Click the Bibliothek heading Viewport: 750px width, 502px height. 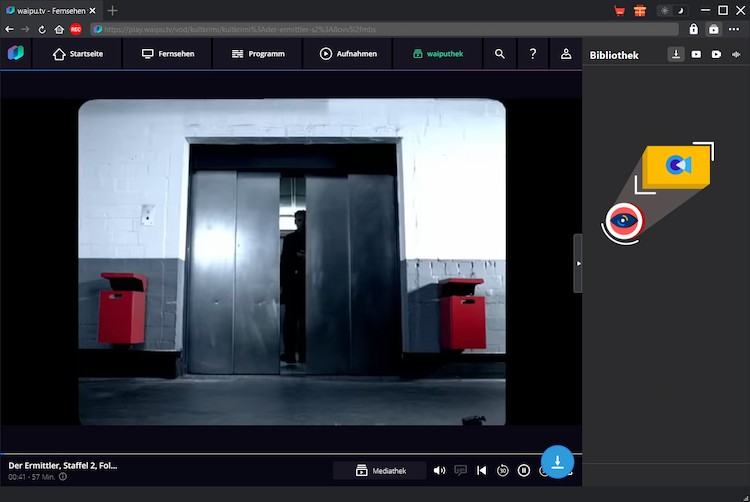coord(614,55)
